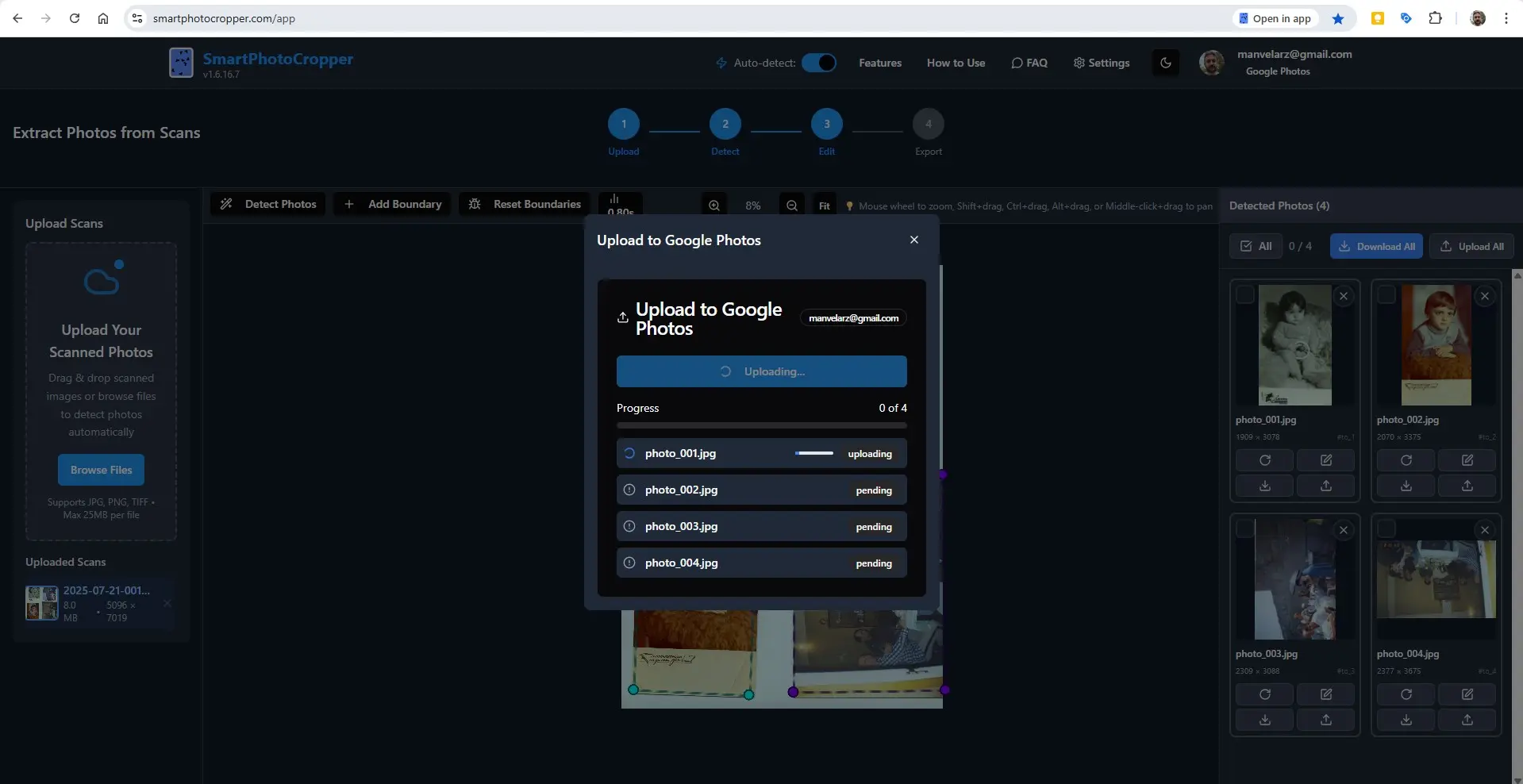Open the user avatar in the app header
The width and height of the screenshot is (1523, 784).
(1211, 63)
